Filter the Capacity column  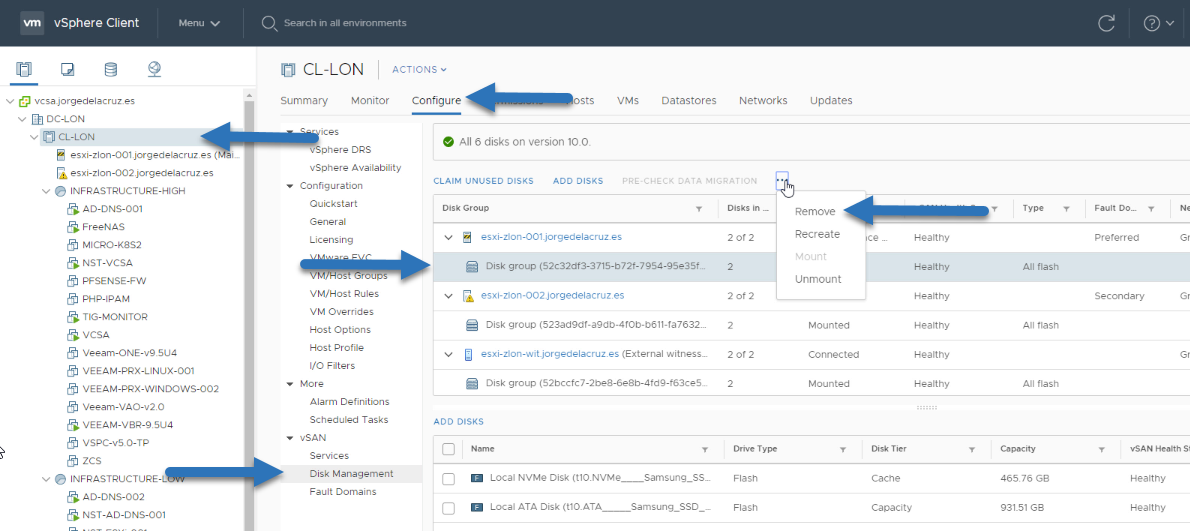(x=1100, y=450)
